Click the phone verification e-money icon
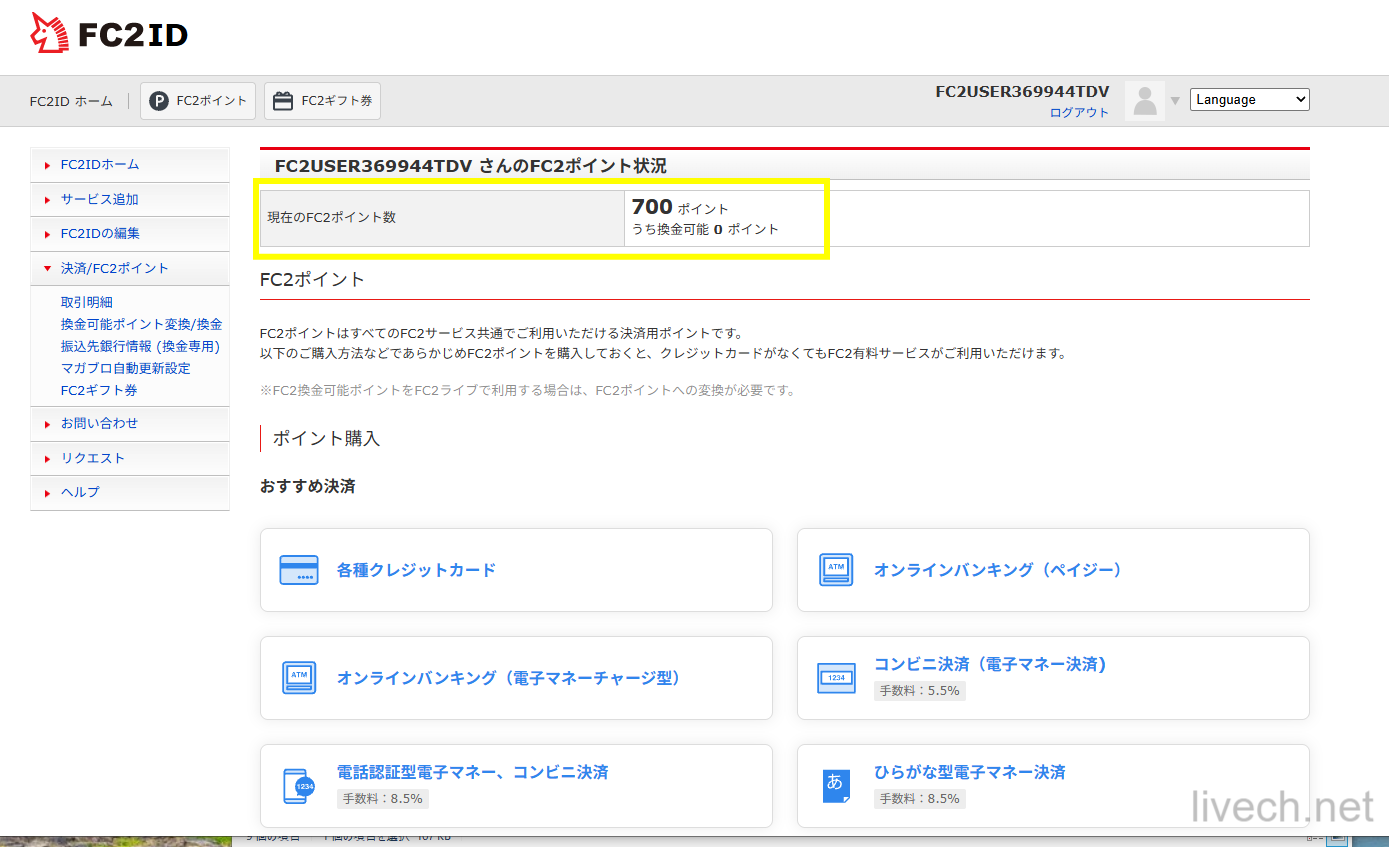 coord(299,785)
